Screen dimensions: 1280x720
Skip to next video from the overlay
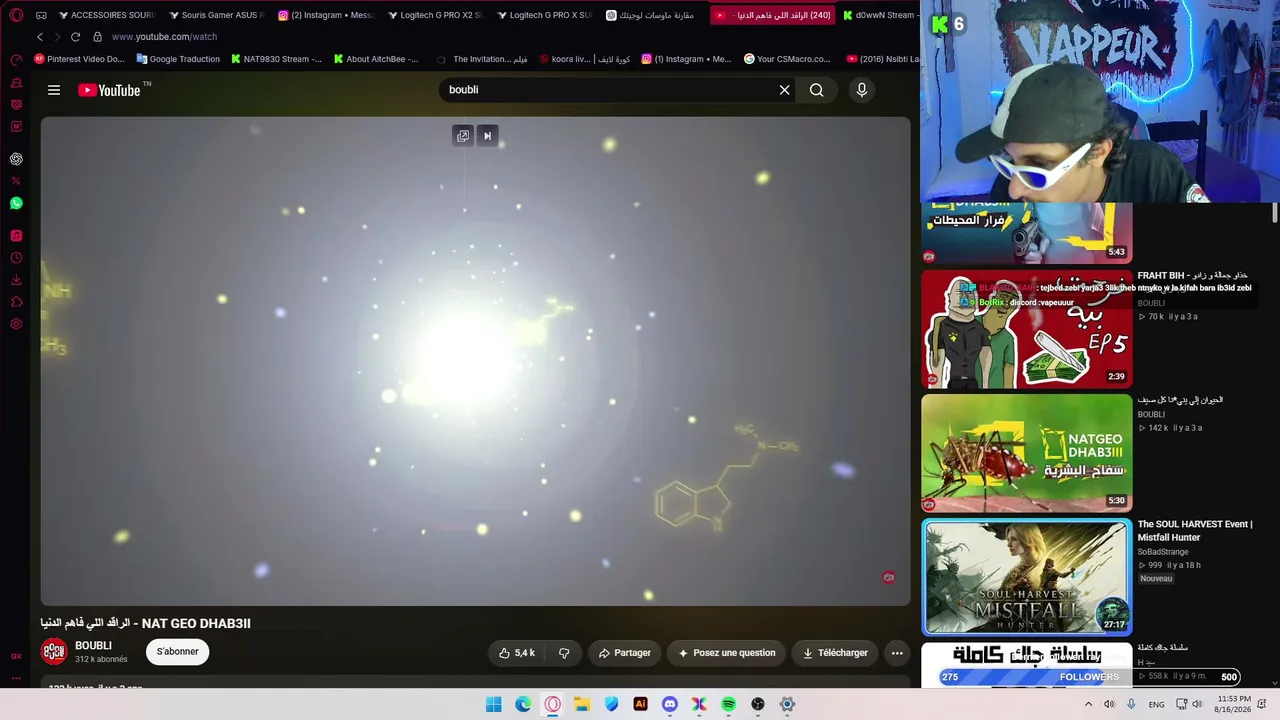tap(487, 136)
